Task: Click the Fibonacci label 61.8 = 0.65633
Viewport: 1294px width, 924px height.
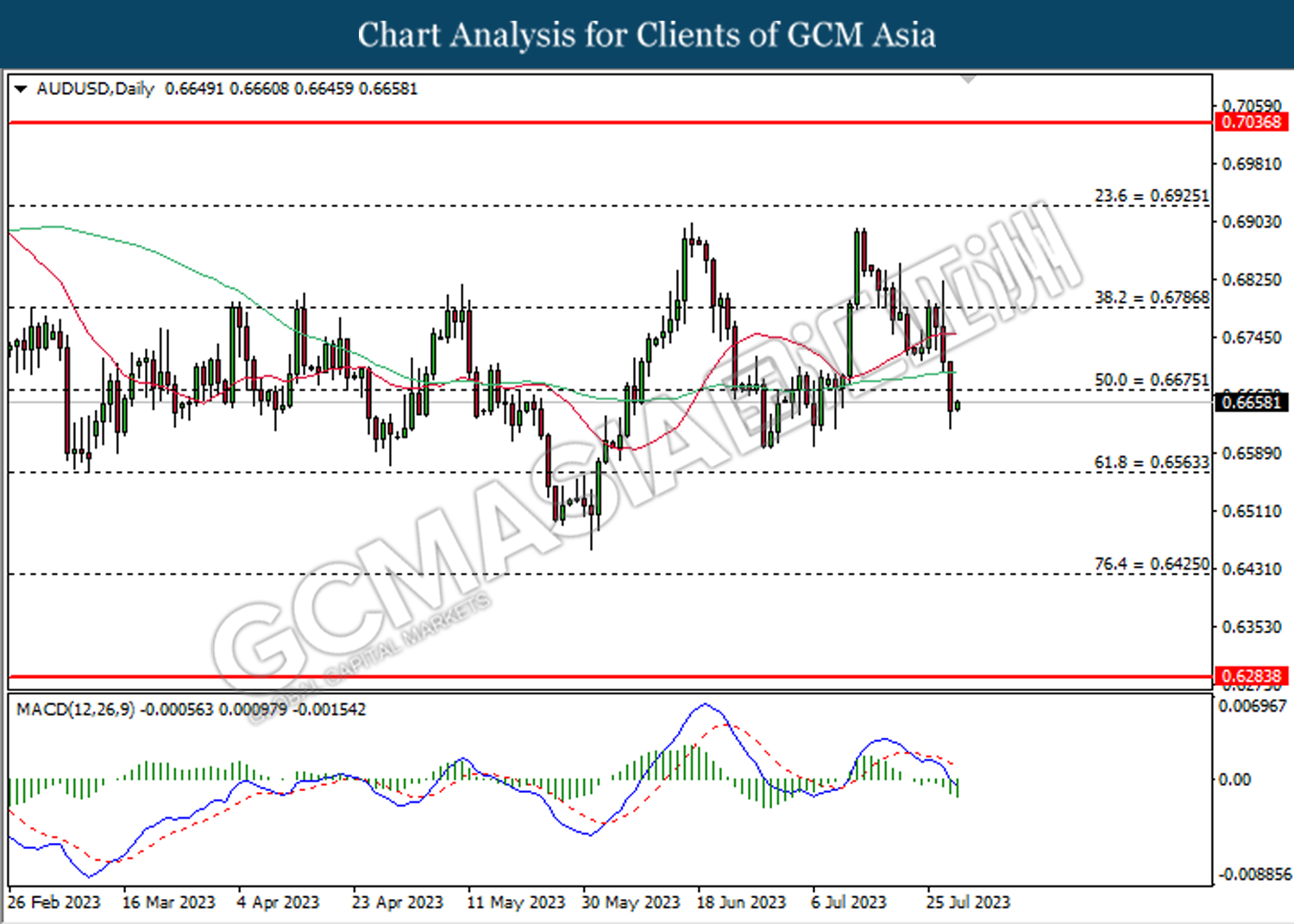Action: [x=1152, y=462]
